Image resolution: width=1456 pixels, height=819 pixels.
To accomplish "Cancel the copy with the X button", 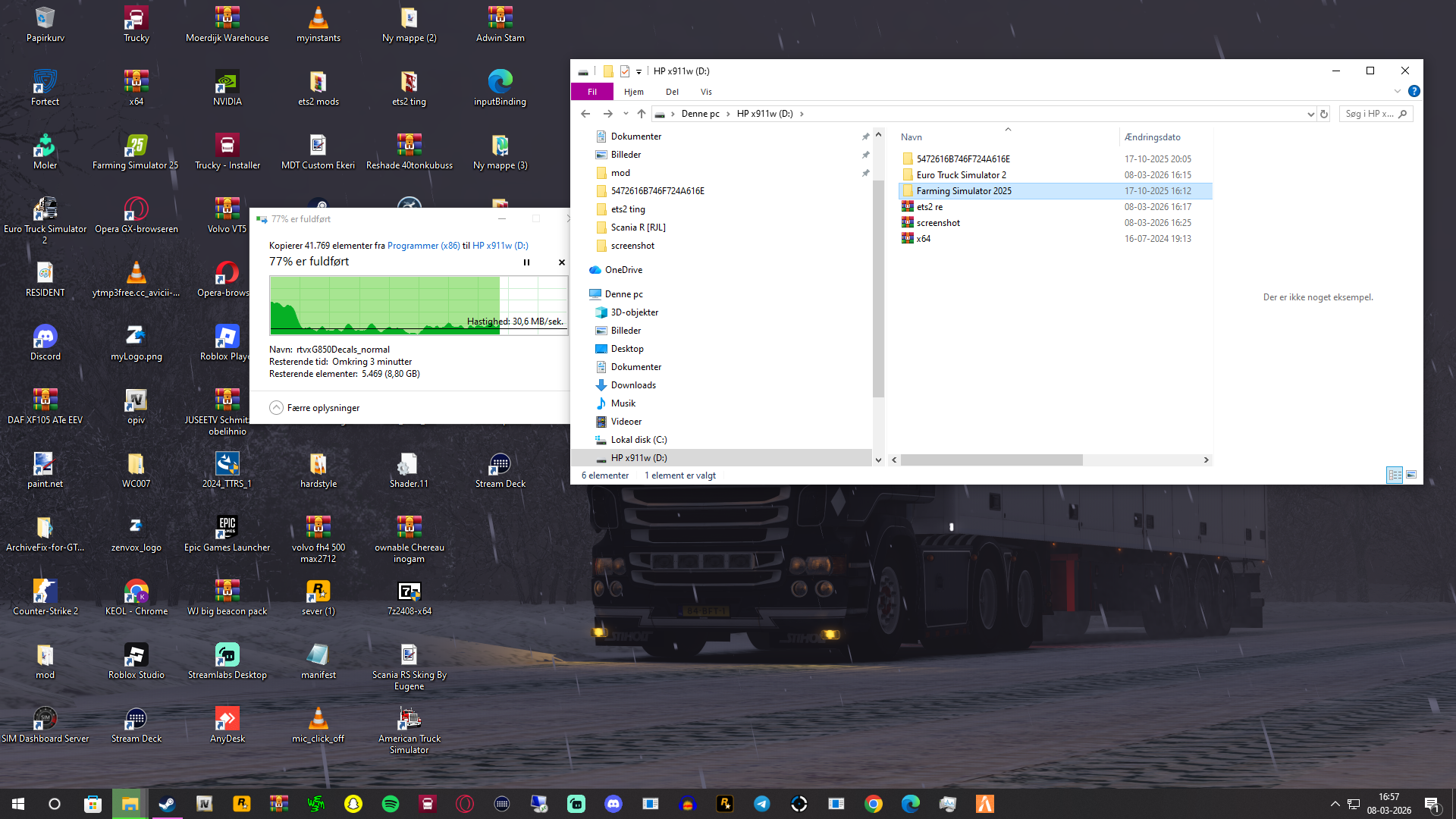I will (x=562, y=262).
